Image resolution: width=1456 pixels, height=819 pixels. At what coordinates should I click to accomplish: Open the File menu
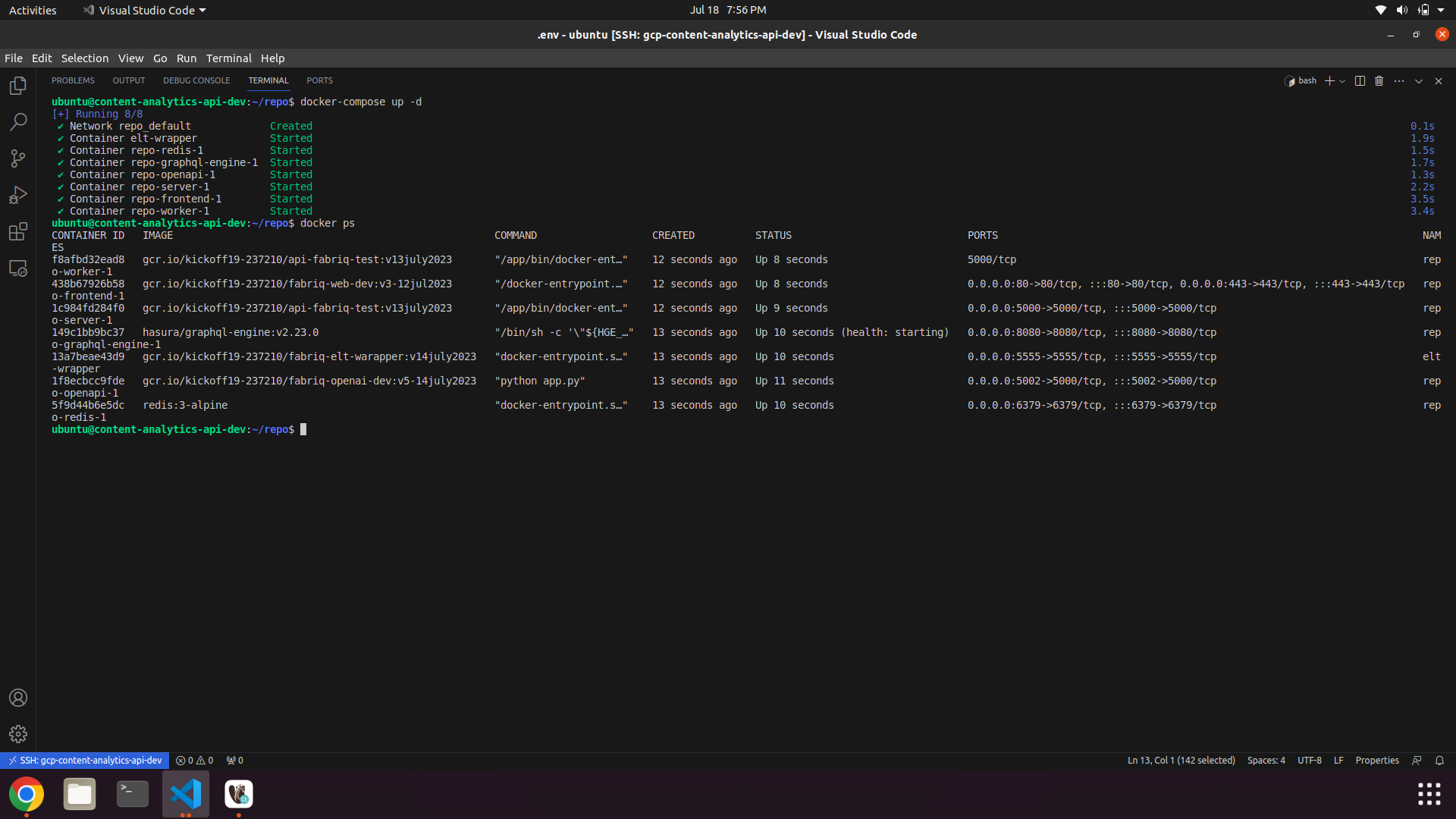point(14,58)
